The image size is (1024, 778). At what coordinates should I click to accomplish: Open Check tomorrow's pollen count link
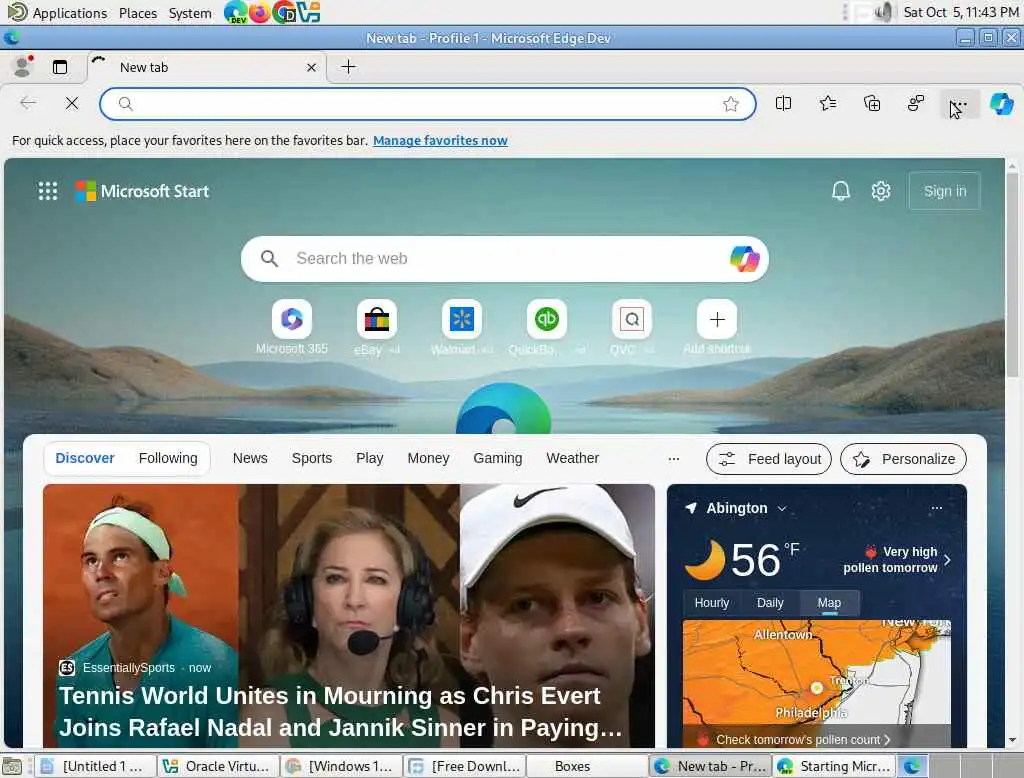(803, 739)
